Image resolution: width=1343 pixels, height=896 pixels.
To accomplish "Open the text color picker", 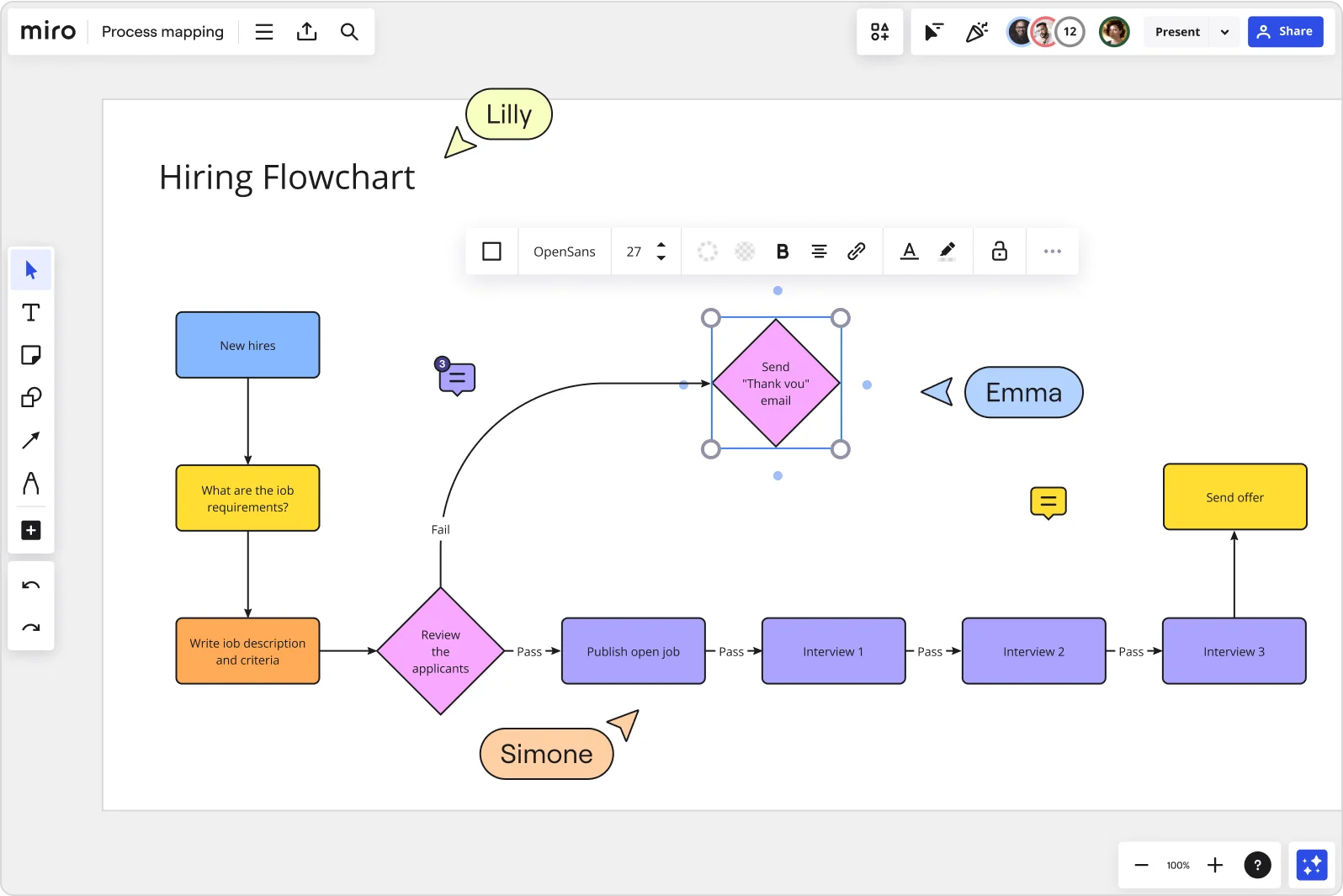I will tap(909, 252).
